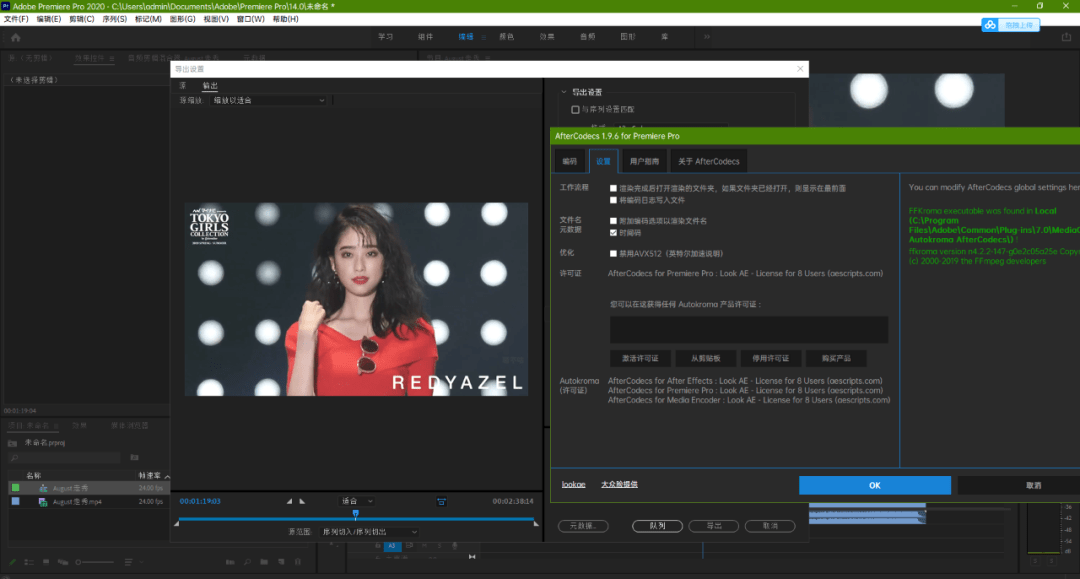Click the 激活许可证 activate license button
The image size is (1080, 579).
(x=640, y=358)
